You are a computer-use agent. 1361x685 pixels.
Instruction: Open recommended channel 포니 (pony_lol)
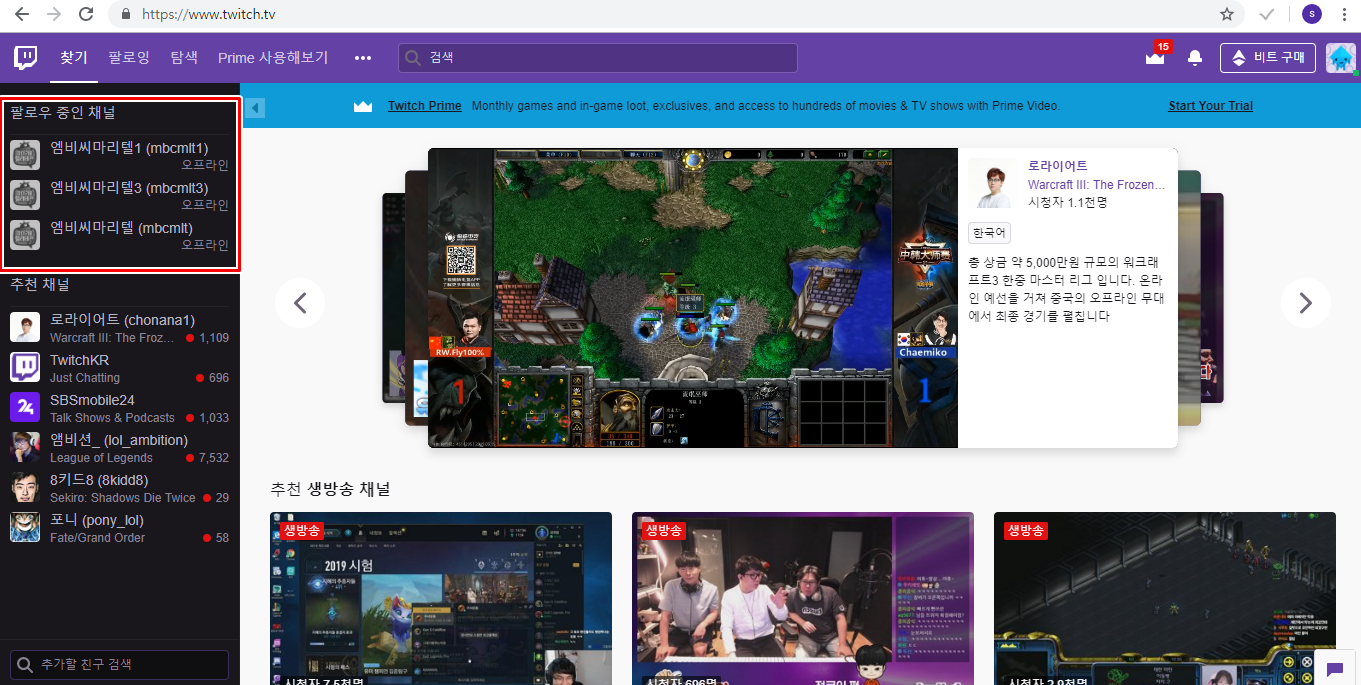pos(120,528)
